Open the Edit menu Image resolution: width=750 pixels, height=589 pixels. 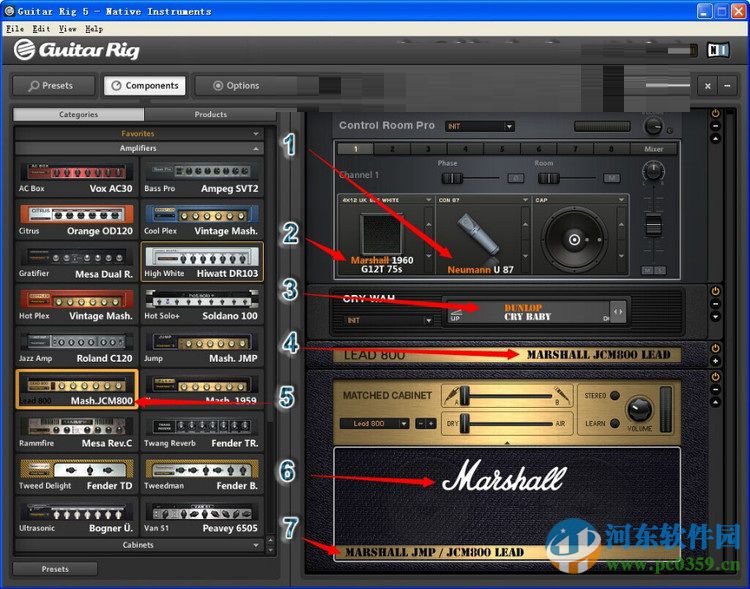(41, 29)
